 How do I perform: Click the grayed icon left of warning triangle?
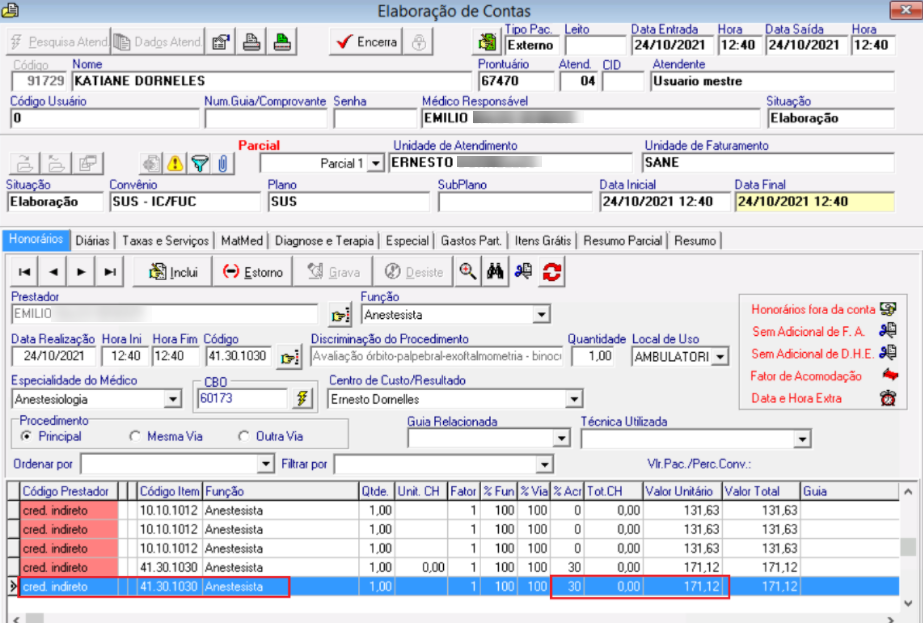151,163
